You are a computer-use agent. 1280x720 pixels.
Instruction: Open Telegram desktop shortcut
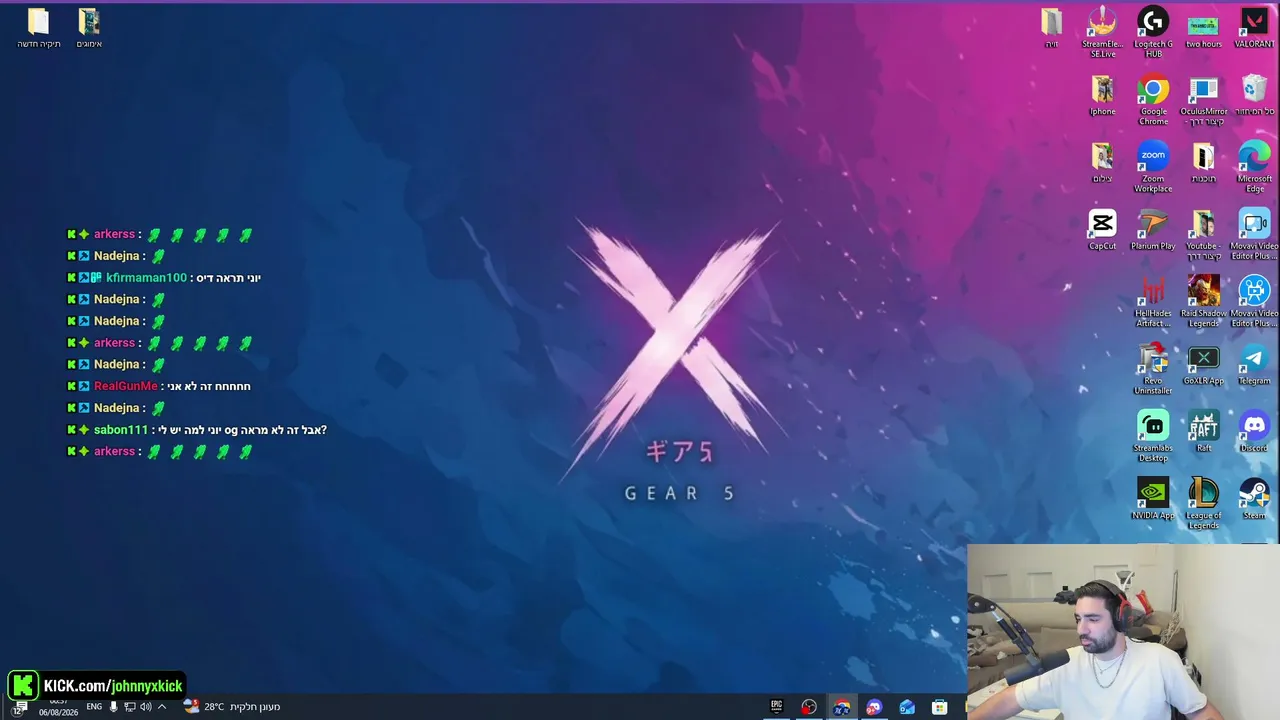coord(1254,365)
